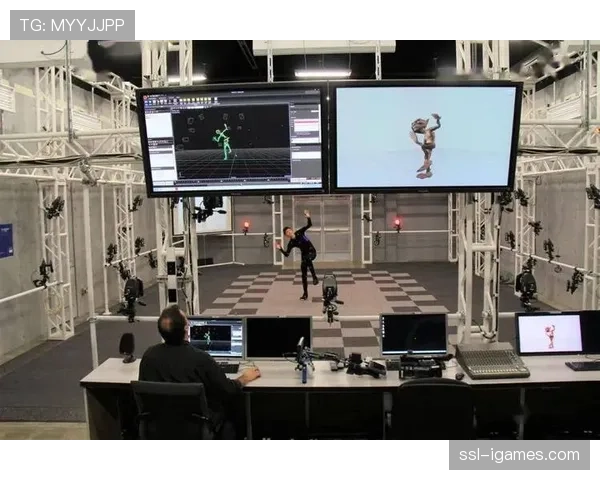Click the red tally light on back wall
600x480 pixels.
coord(245,227)
